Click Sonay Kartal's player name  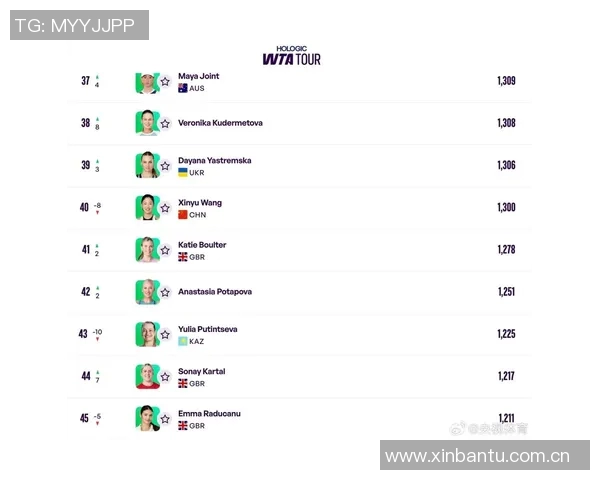(x=201, y=371)
